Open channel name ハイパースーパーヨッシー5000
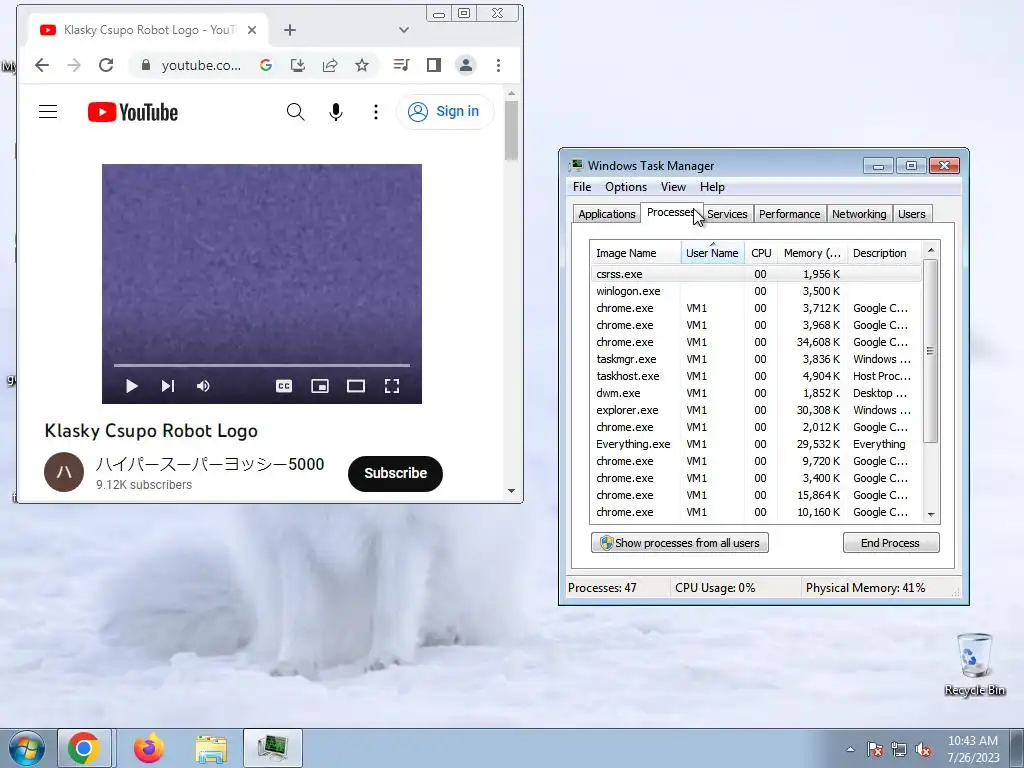Viewport: 1024px width, 768px height. tap(210, 464)
